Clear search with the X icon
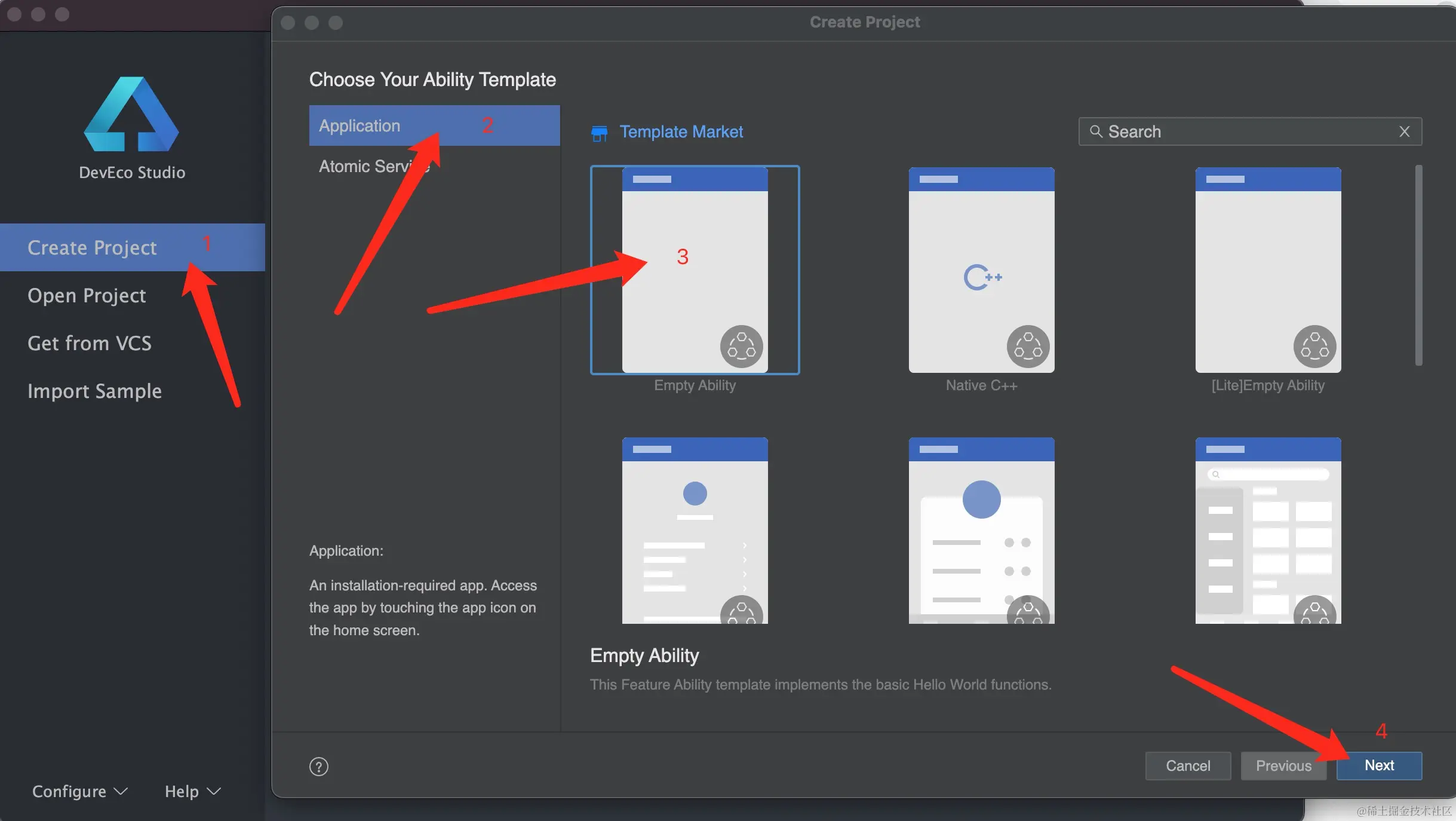 (1404, 131)
